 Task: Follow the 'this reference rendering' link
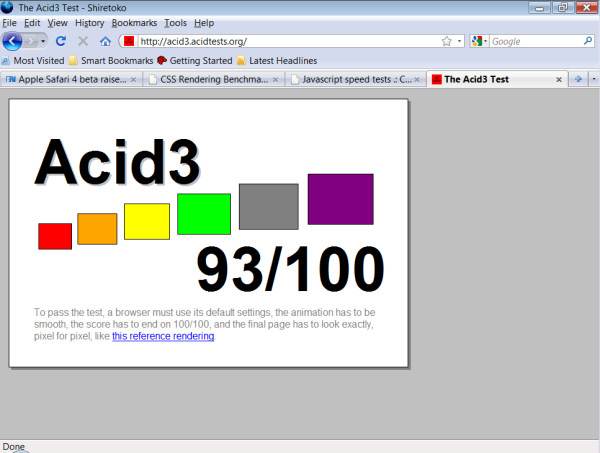(163, 336)
